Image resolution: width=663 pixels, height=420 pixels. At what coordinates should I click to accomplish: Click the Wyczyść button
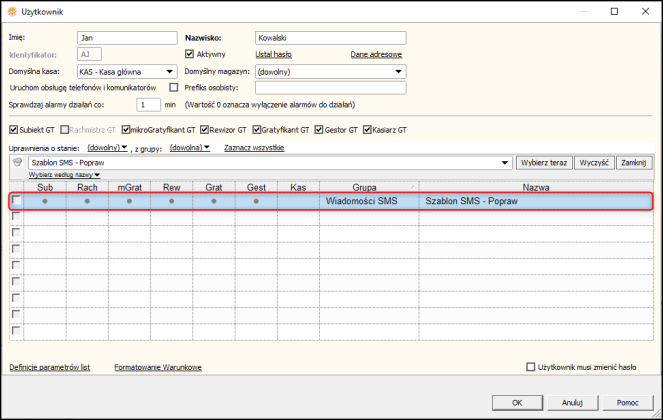[594, 163]
